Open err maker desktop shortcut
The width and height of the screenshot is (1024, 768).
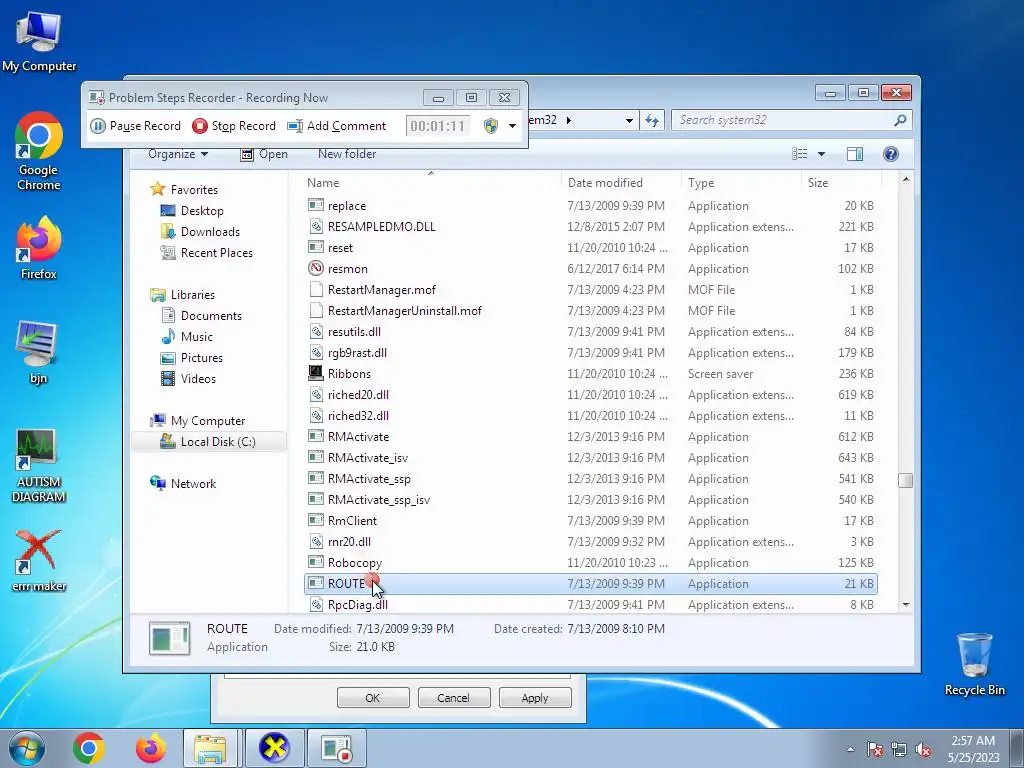point(39,560)
